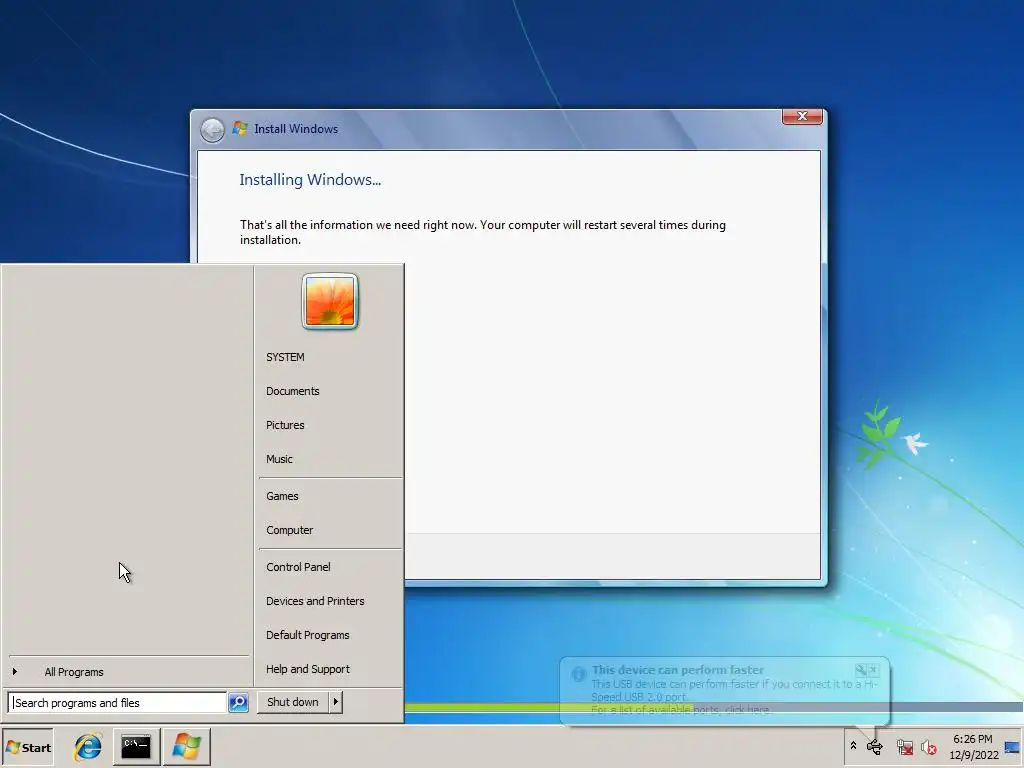Click the 'Installing Windows...' heading
Viewport: 1024px width, 768px height.
310,180
